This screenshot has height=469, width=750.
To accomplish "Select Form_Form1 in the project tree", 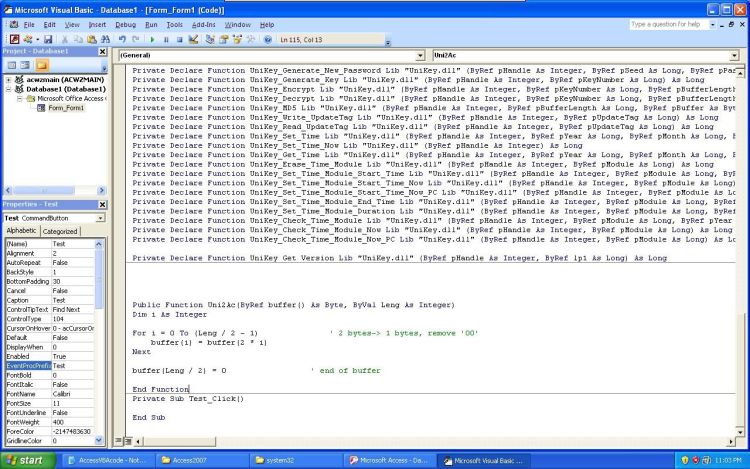I will click(66, 108).
